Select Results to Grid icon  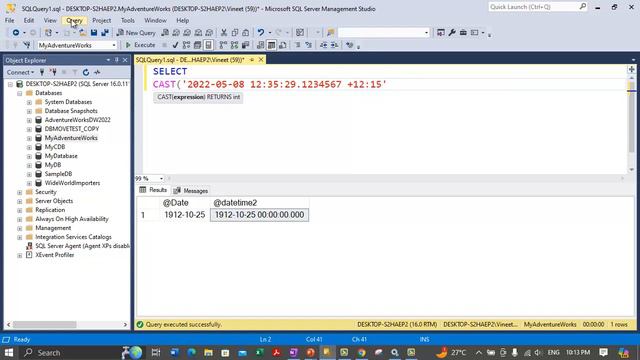[x=271, y=45]
